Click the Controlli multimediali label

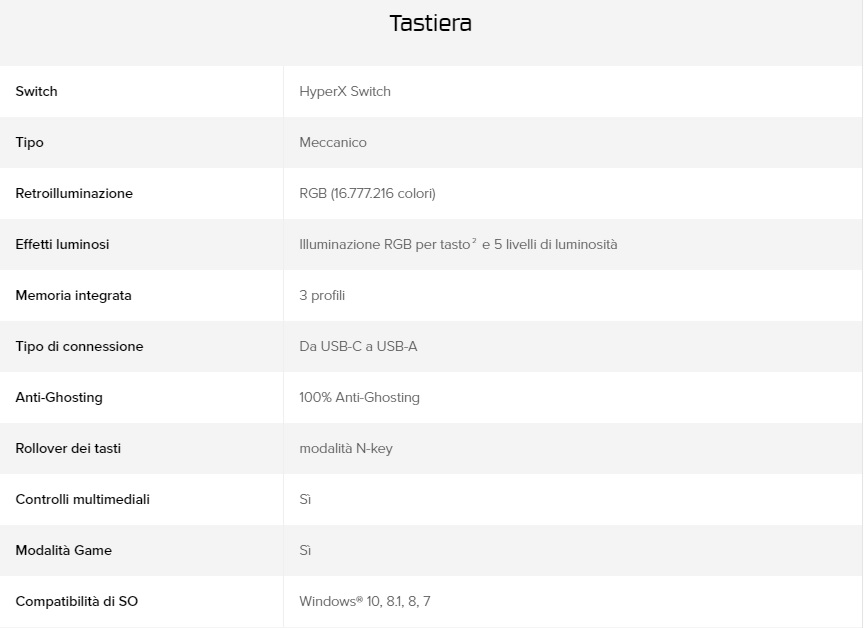click(x=83, y=500)
